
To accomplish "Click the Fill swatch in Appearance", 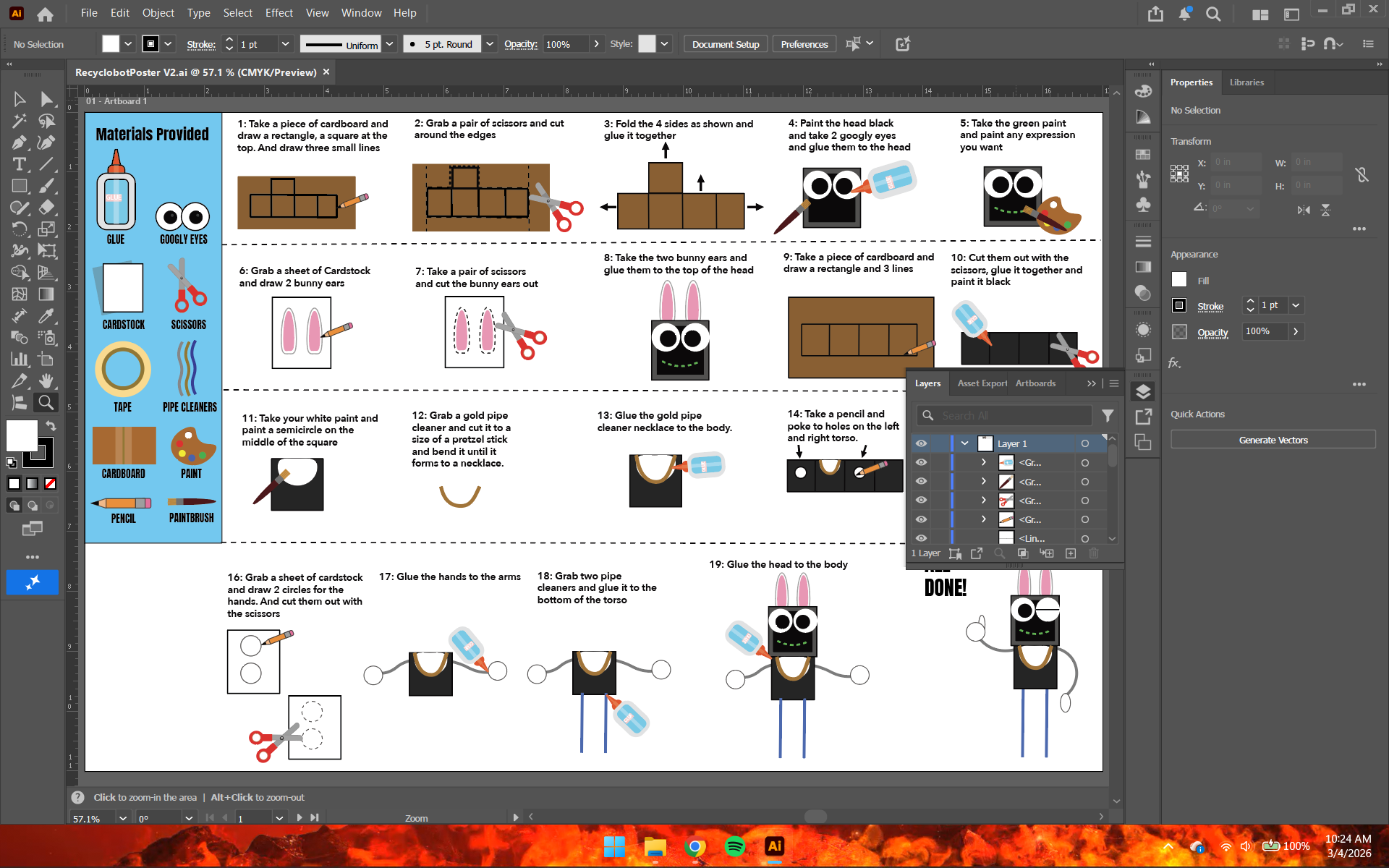I will tap(1179, 280).
